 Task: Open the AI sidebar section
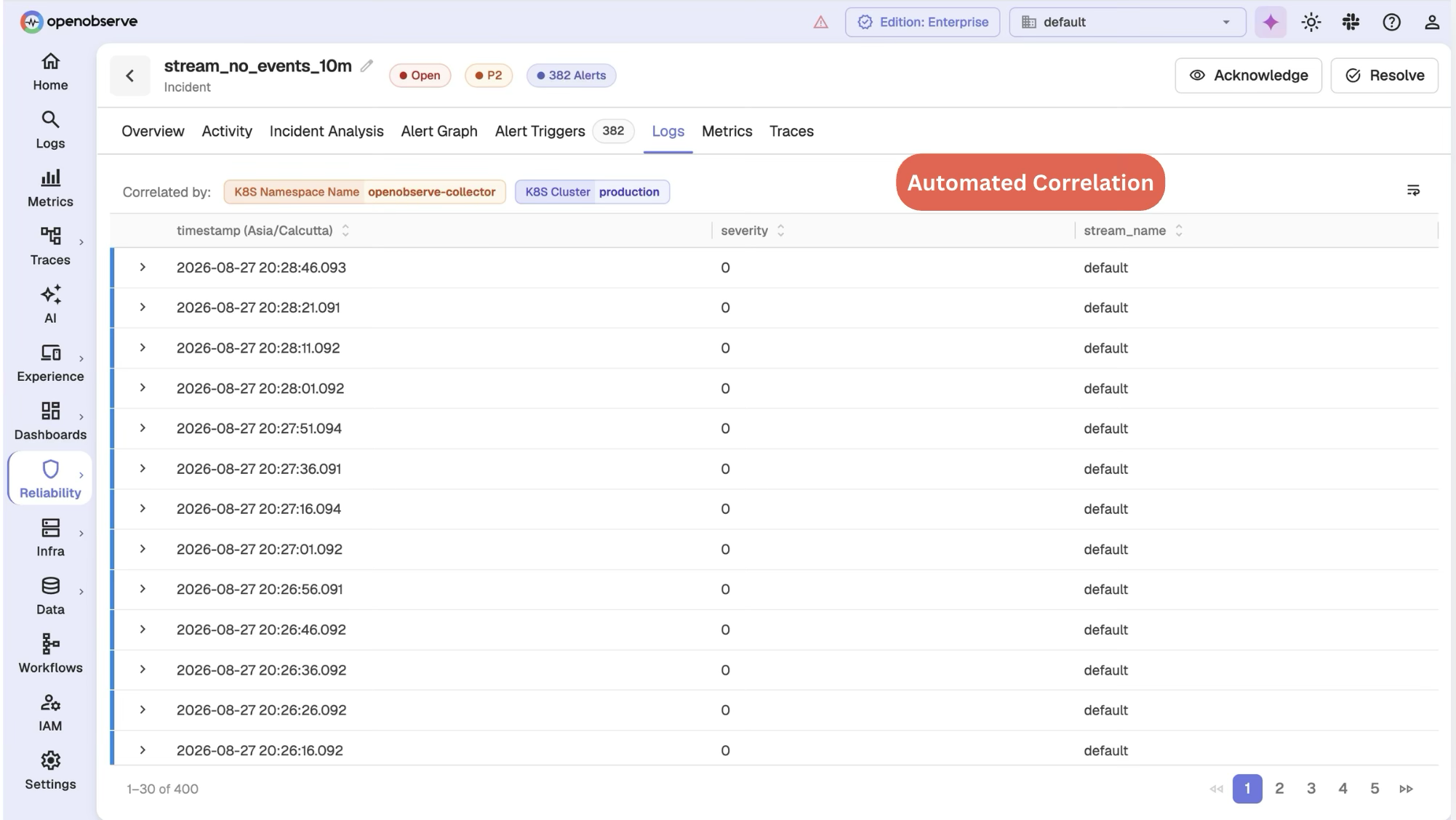coord(50,305)
